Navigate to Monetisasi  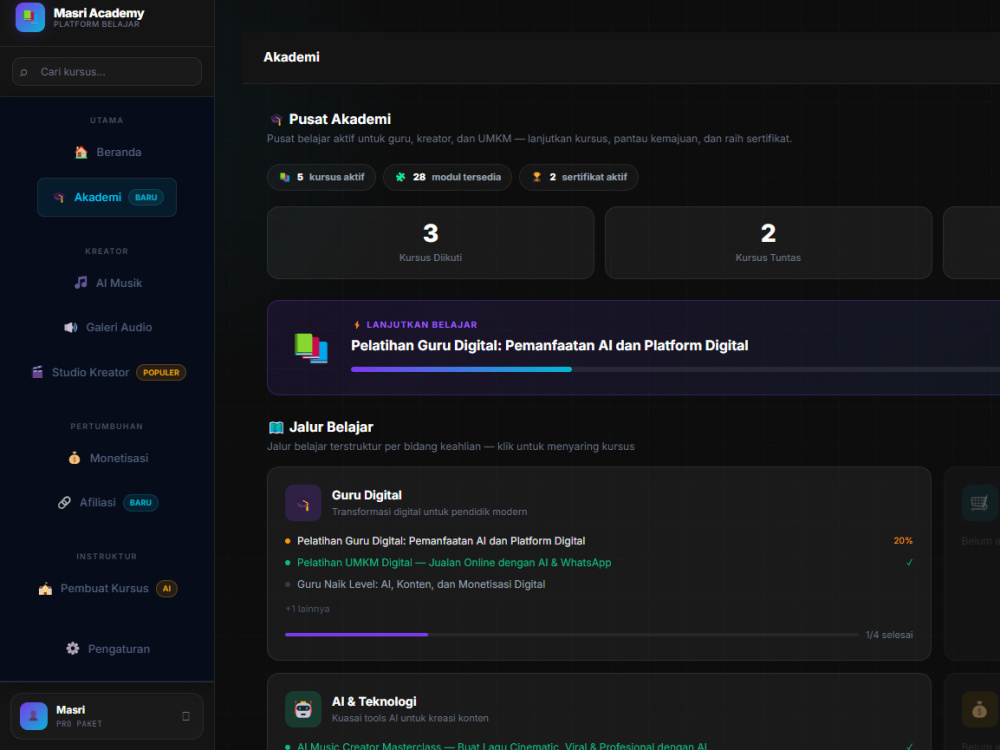point(107,458)
